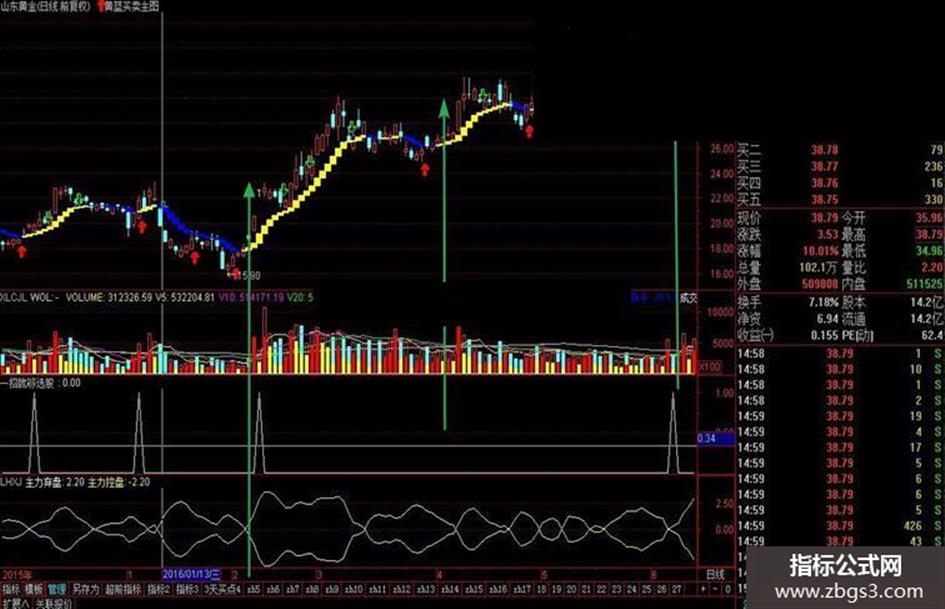
Task: Click the 买二 price 38.78
Action: point(824,150)
